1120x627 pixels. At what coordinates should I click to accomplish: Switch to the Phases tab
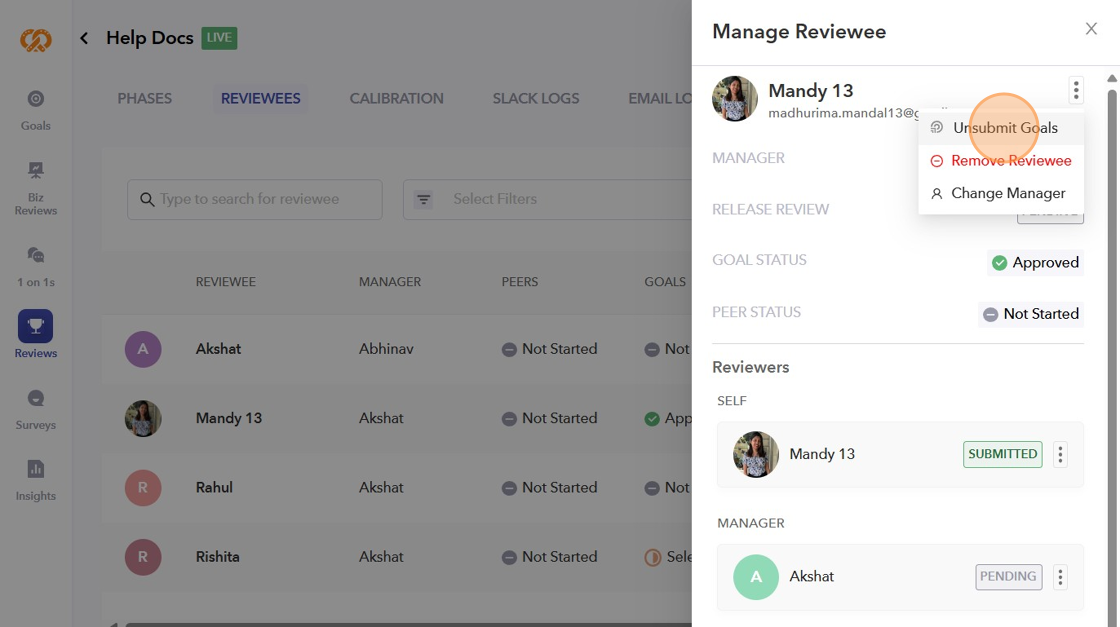[145, 98]
